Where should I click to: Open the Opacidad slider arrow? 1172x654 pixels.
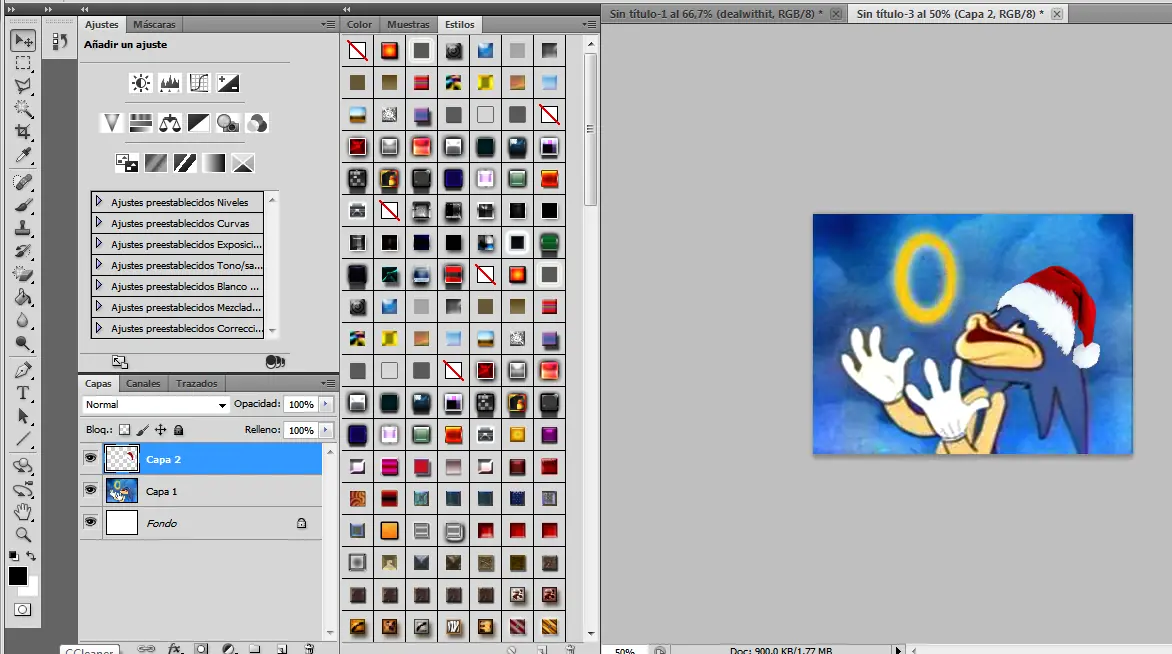pyautogui.click(x=326, y=405)
